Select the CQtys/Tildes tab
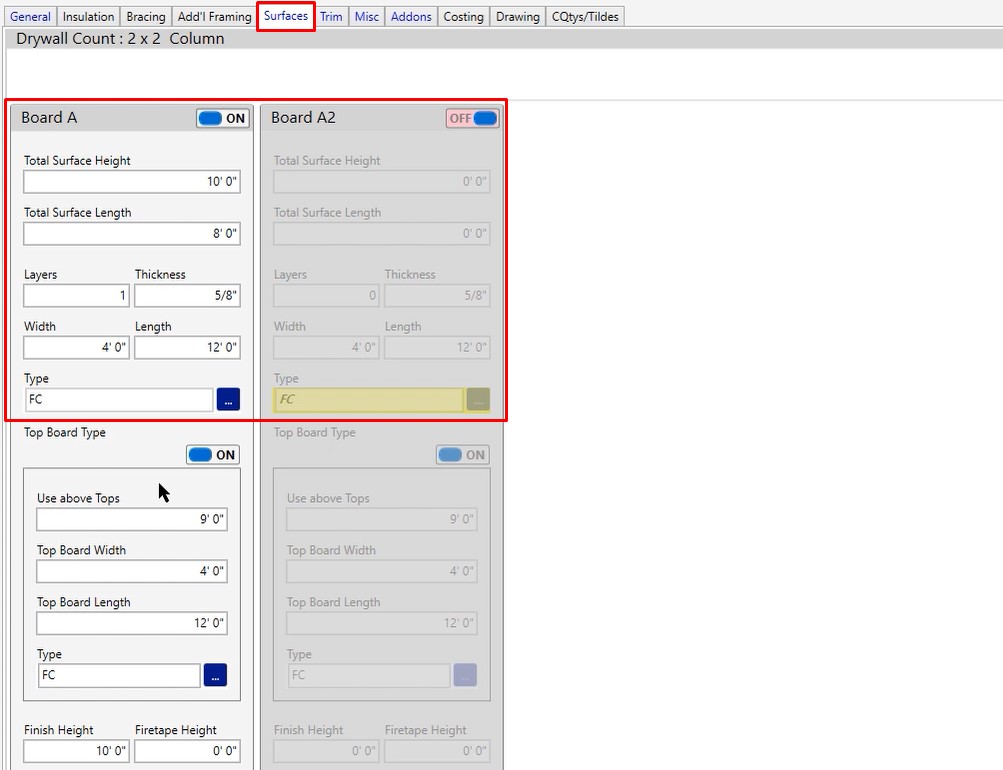Screen dimensions: 1003x770 coord(585,17)
